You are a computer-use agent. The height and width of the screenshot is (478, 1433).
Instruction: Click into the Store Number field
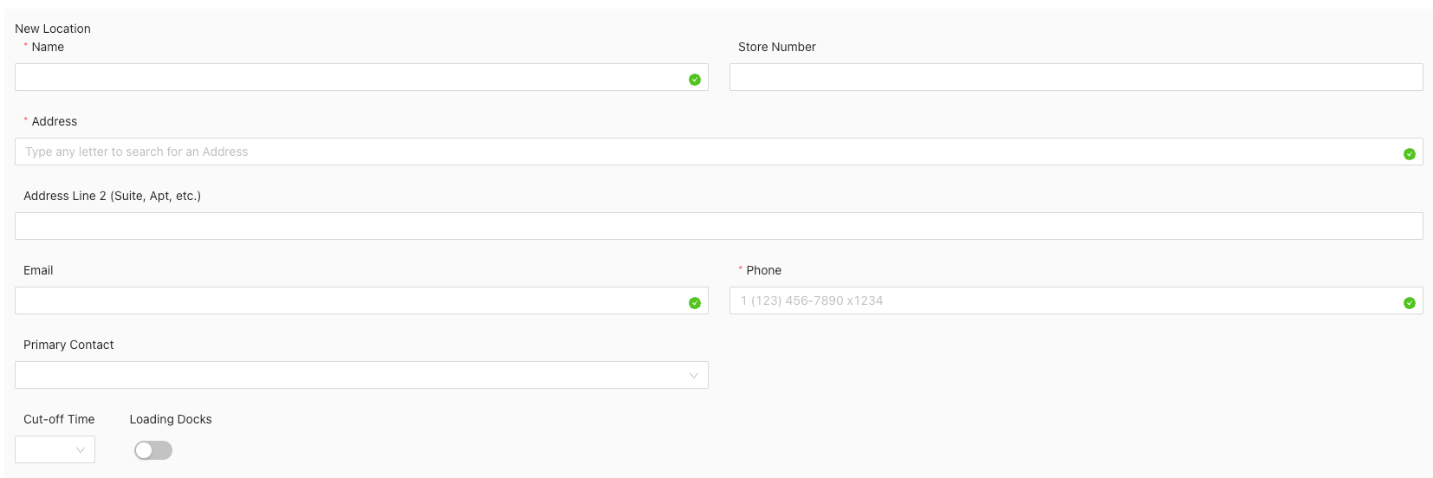point(1075,78)
